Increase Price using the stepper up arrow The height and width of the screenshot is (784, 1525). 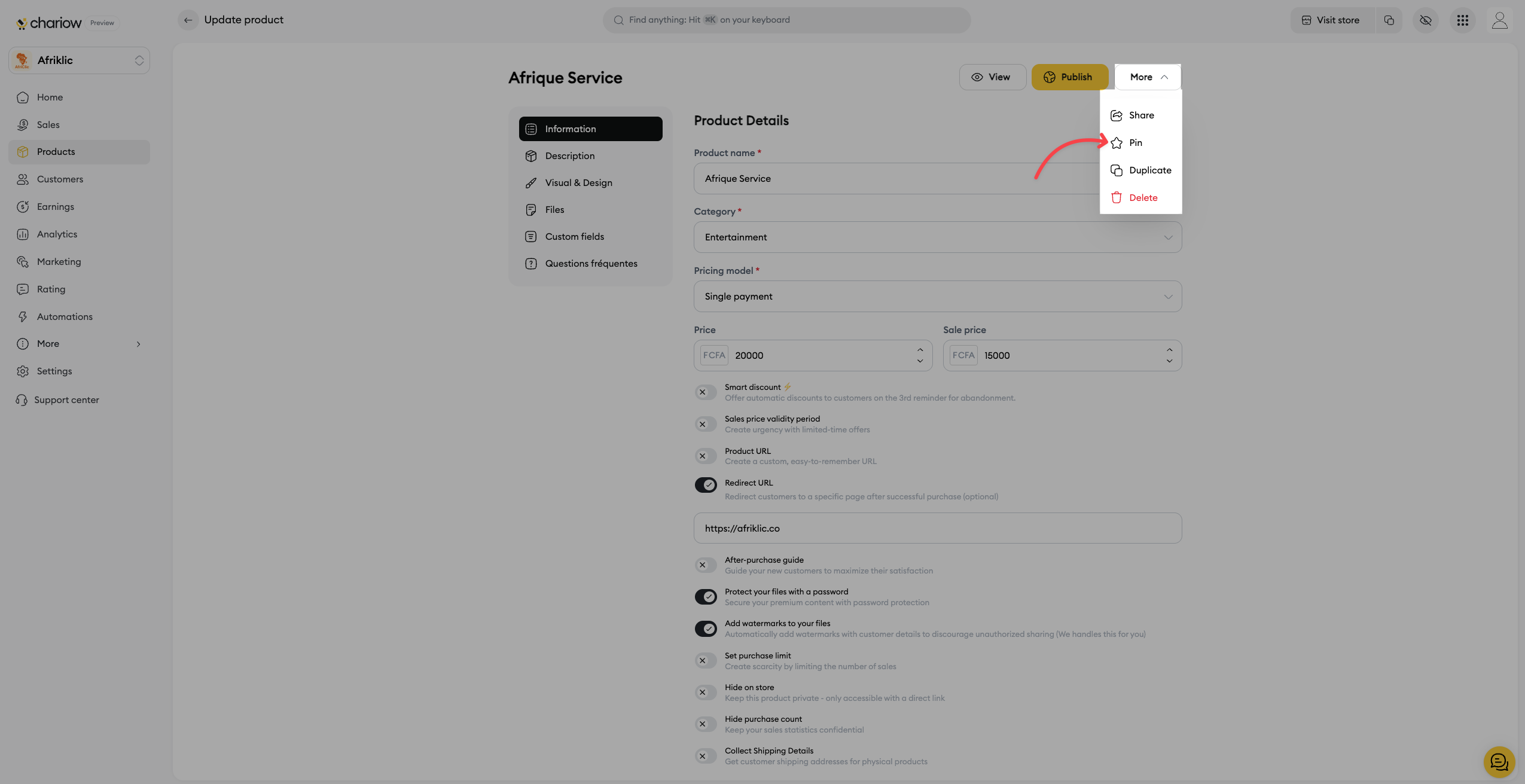point(920,350)
